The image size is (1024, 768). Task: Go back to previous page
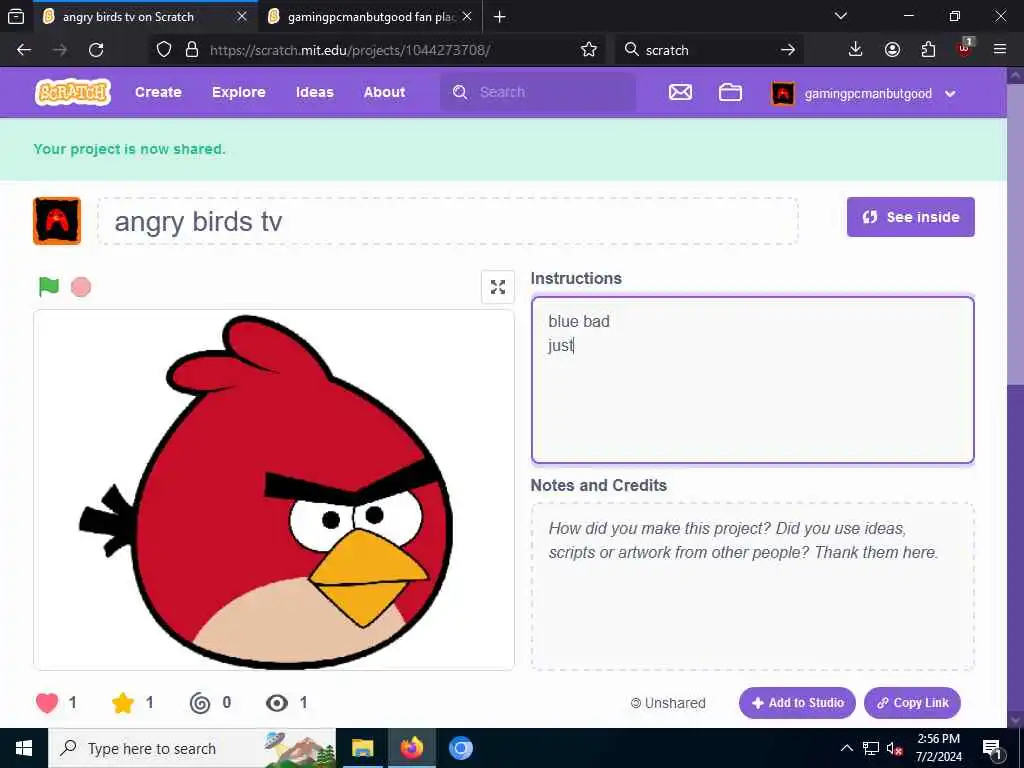point(24,50)
